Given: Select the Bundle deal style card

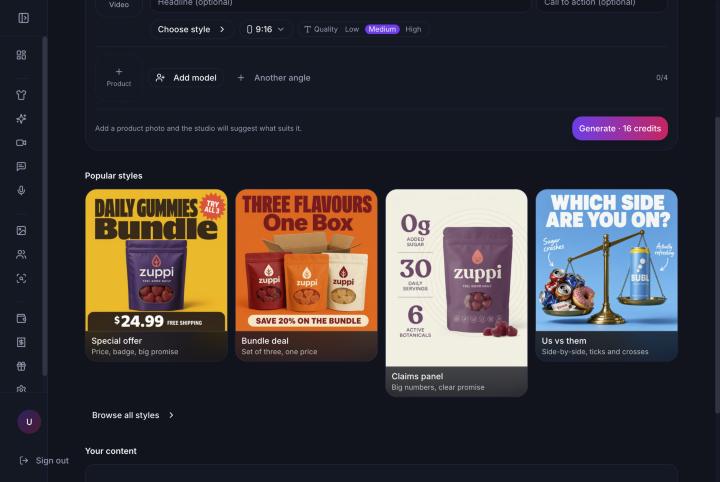Looking at the screenshot, I should [306, 275].
